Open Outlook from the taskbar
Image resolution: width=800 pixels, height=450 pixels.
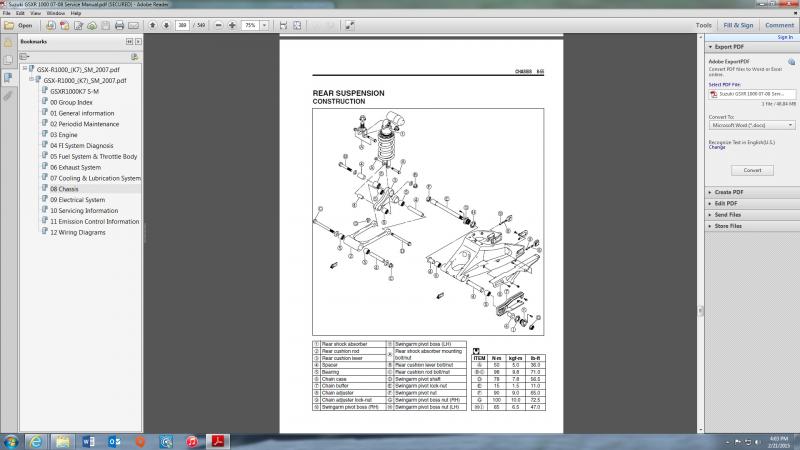[114, 442]
